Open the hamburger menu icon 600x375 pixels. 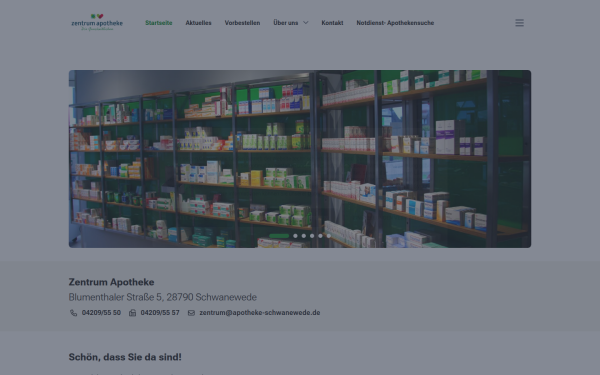(x=519, y=23)
